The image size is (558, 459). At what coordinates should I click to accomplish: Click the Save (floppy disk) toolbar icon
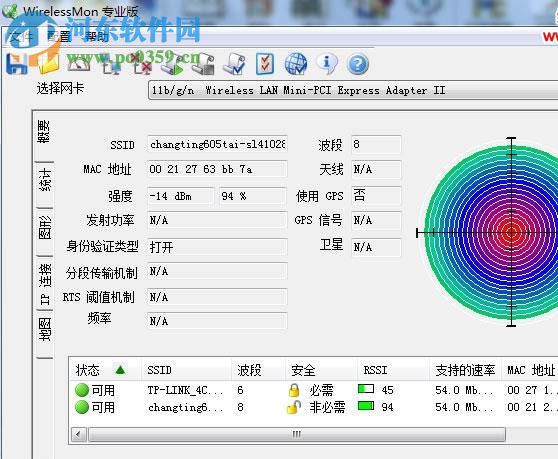coord(16,64)
